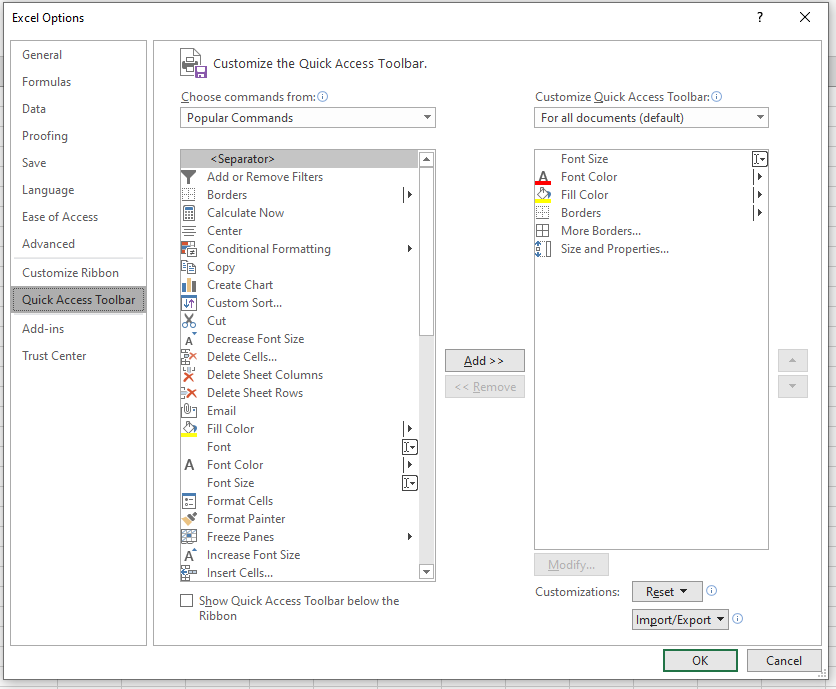Click the Insert Cells icon
The image size is (836, 689).
(189, 573)
